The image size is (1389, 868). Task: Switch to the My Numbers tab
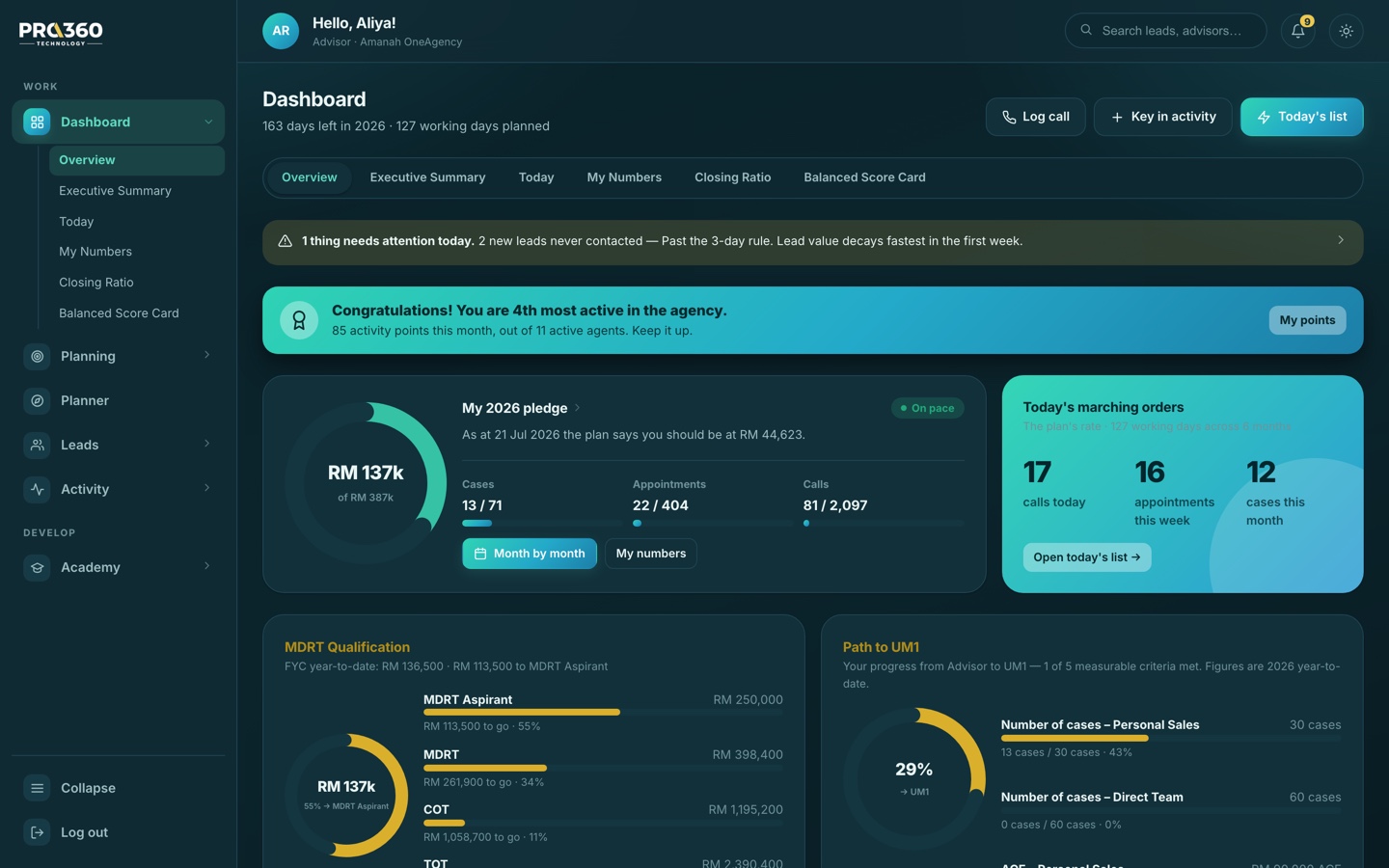click(624, 177)
